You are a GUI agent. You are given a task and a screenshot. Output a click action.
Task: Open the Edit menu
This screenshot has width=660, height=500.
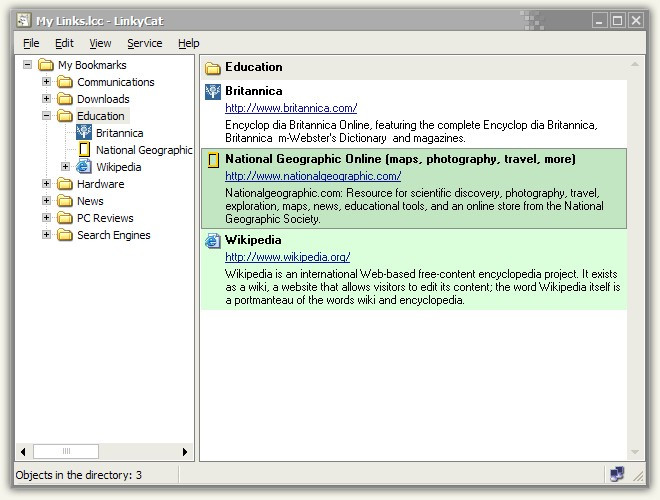click(x=64, y=43)
